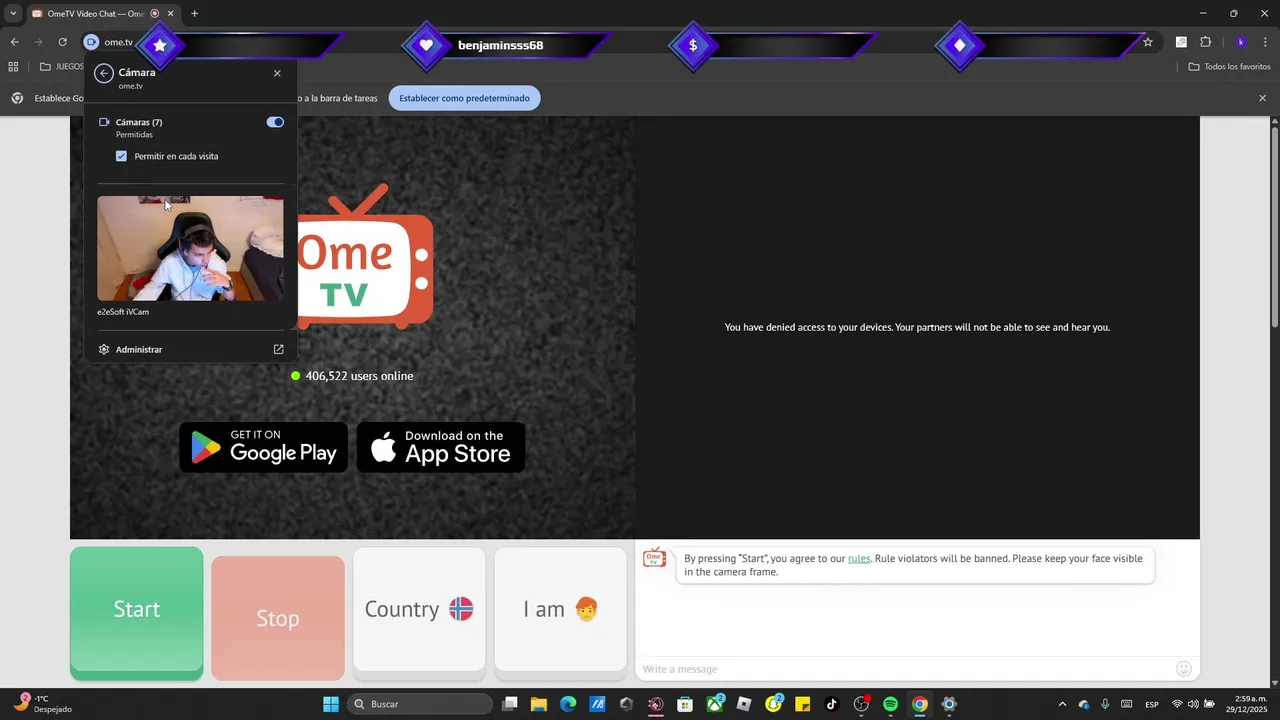Toggle the Cámaras (7) permission switch
Image resolution: width=1280 pixels, height=720 pixels.
(x=275, y=122)
